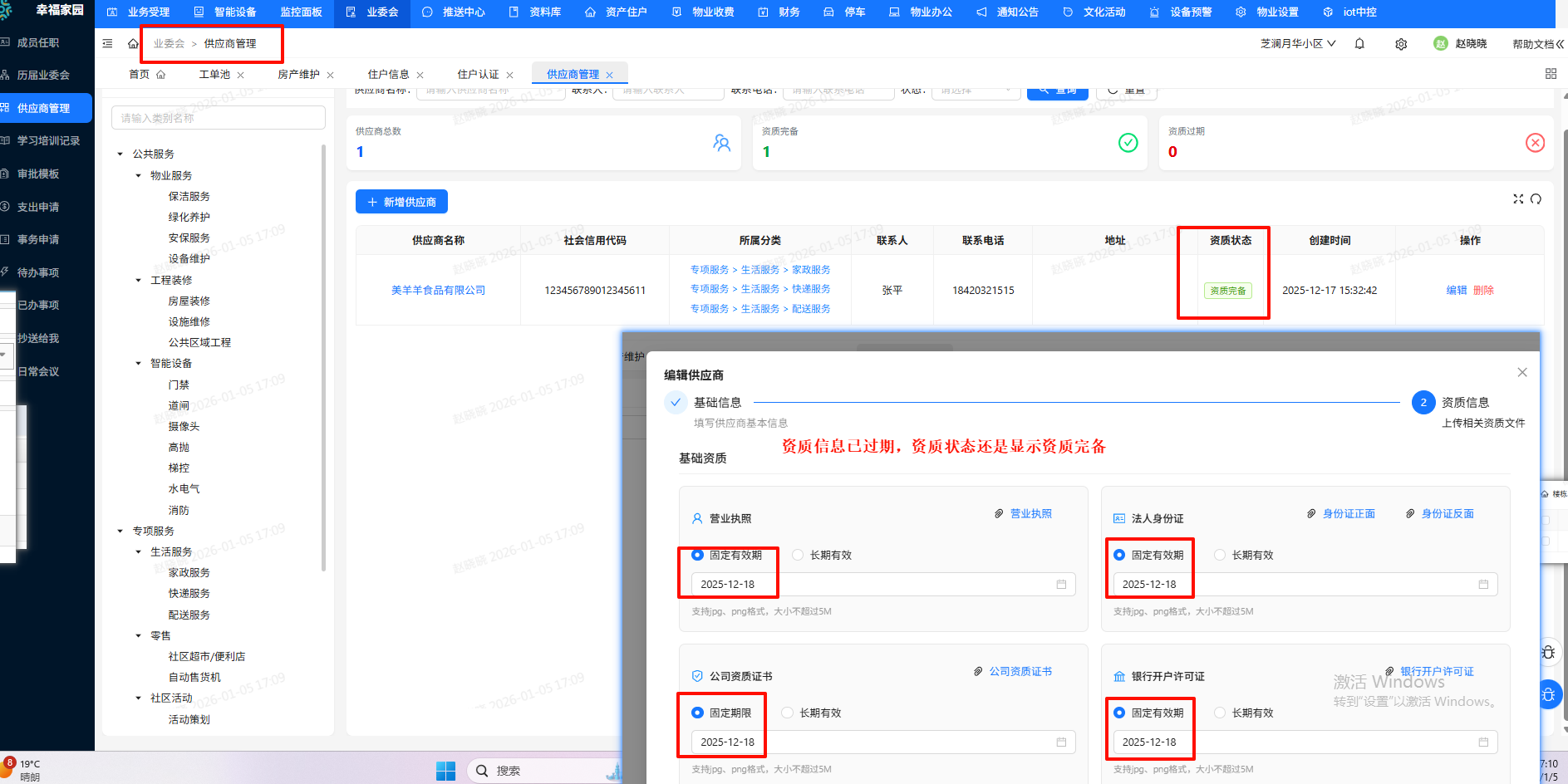
Task: Click the table refresh icon
Action: (x=1536, y=199)
